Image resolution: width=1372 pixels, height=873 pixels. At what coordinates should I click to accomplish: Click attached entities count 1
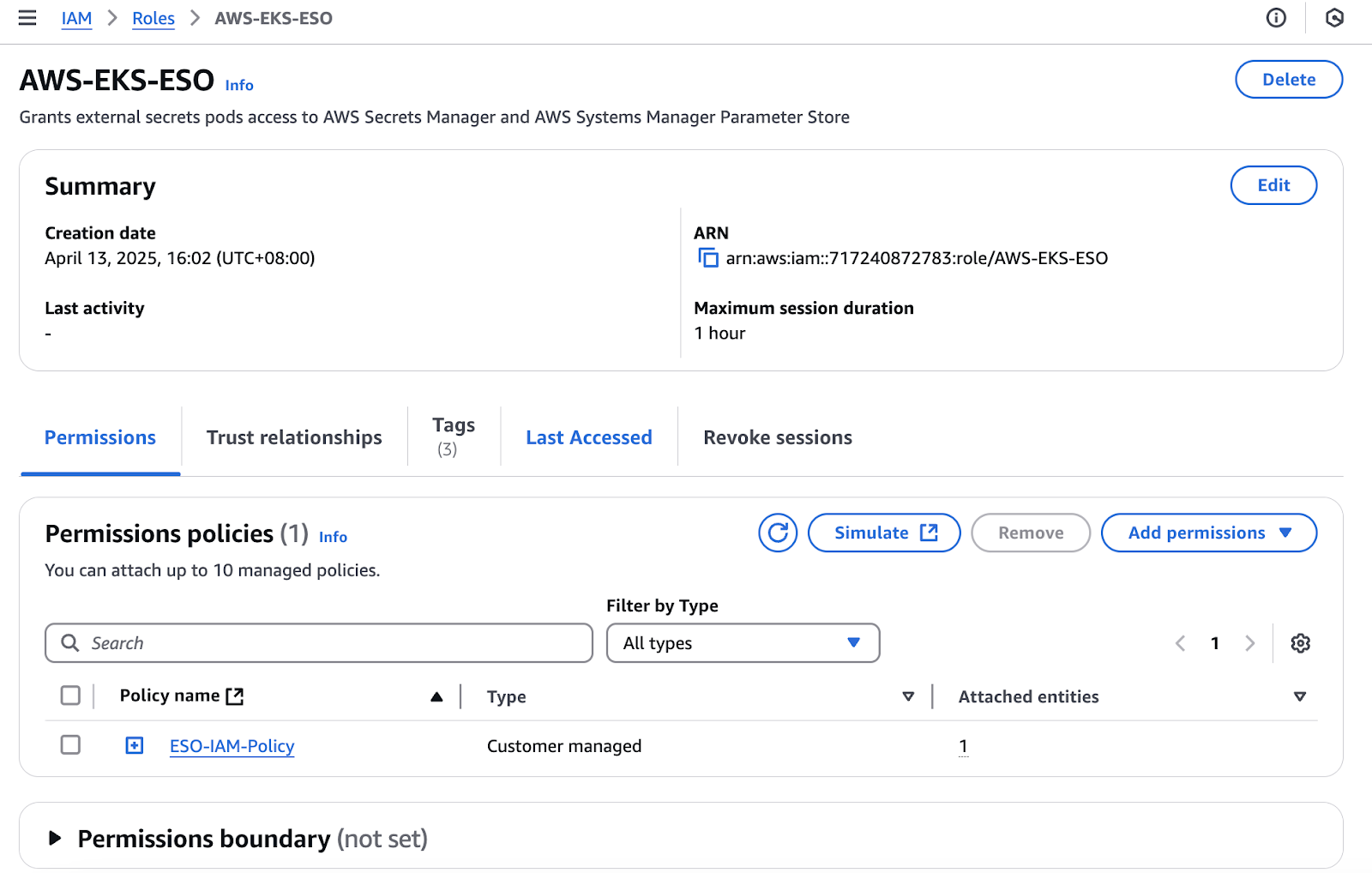point(963,746)
